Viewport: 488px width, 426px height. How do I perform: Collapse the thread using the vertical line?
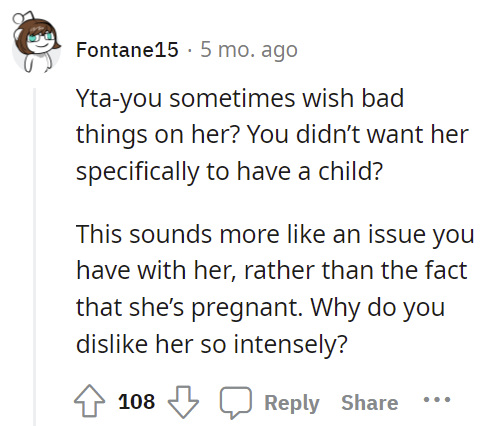coord(34,257)
